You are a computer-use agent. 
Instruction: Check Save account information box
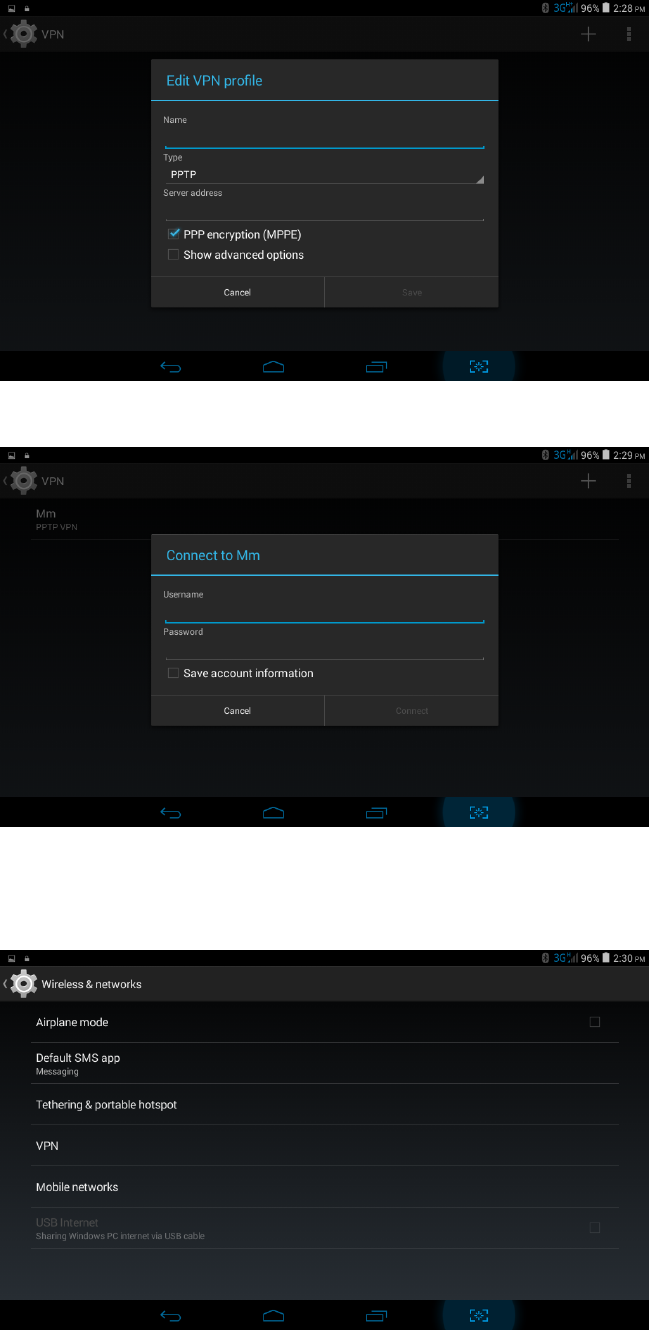click(x=174, y=673)
